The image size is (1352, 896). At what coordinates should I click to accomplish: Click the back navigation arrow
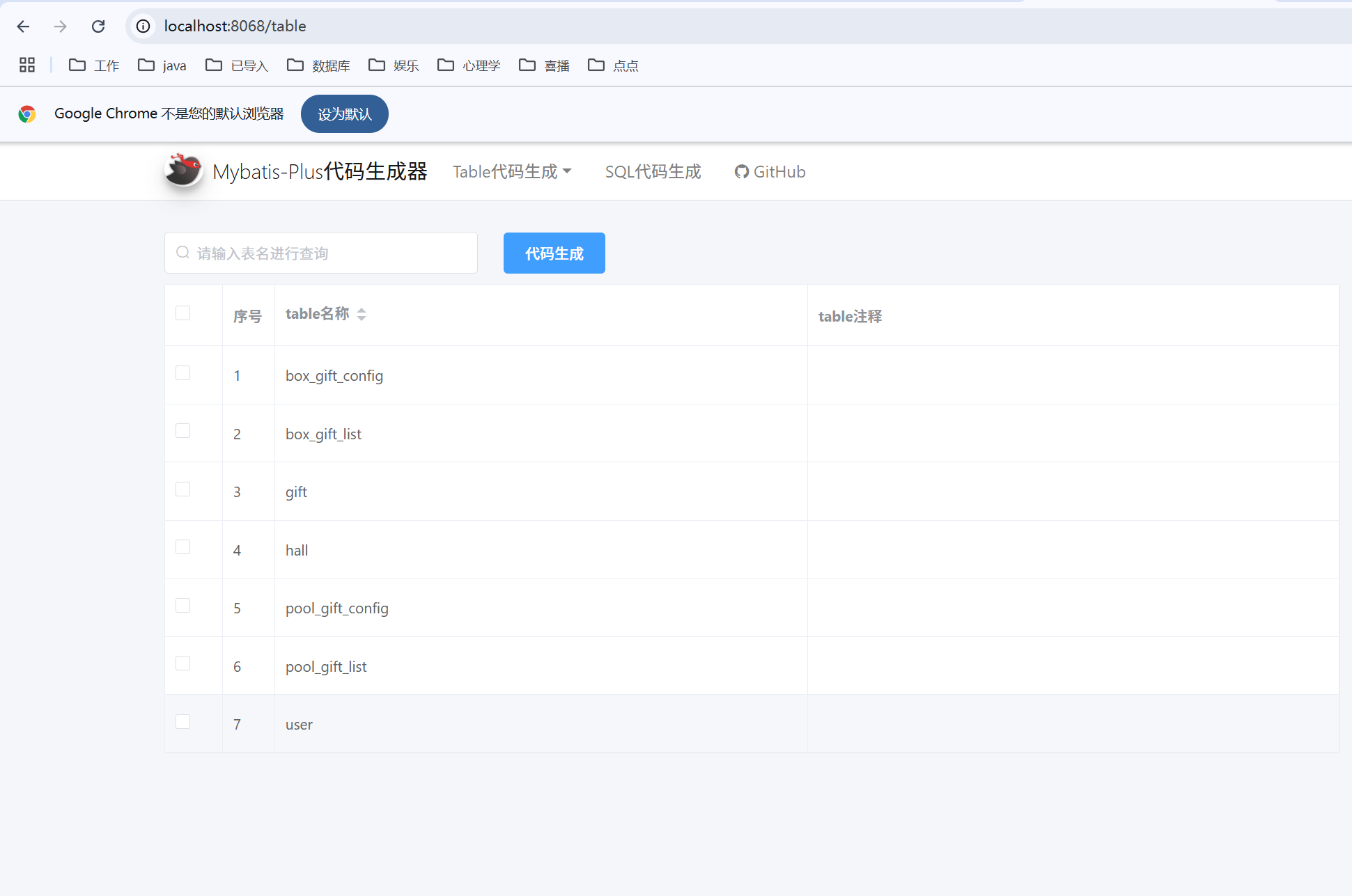23,26
